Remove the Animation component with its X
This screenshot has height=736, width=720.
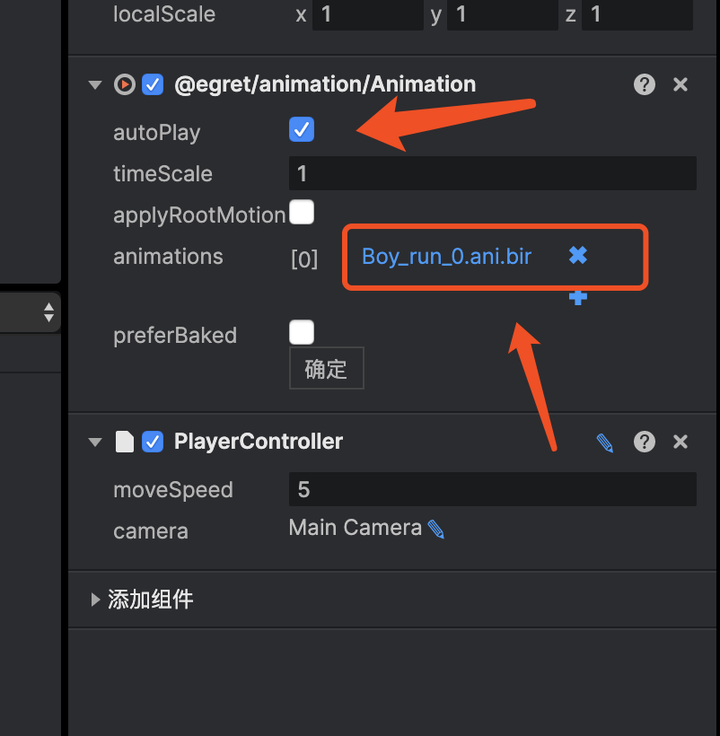click(x=680, y=85)
